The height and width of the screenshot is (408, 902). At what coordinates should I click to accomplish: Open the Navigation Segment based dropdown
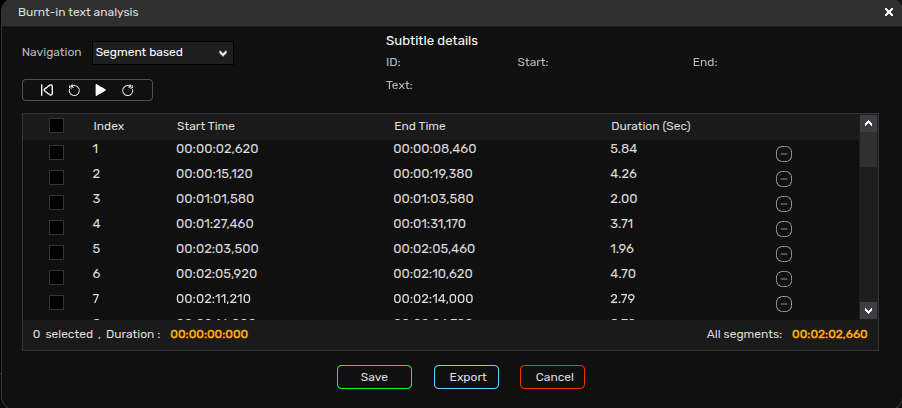pos(163,53)
